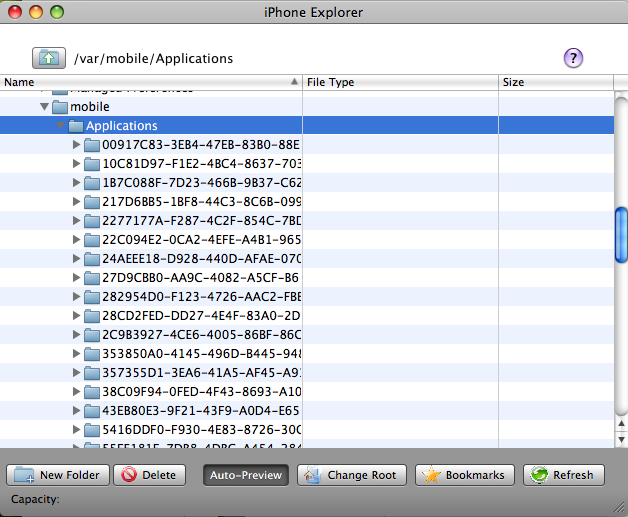Select the 353850A0-4145-496D row text
628x517 pixels.
(x=201, y=354)
